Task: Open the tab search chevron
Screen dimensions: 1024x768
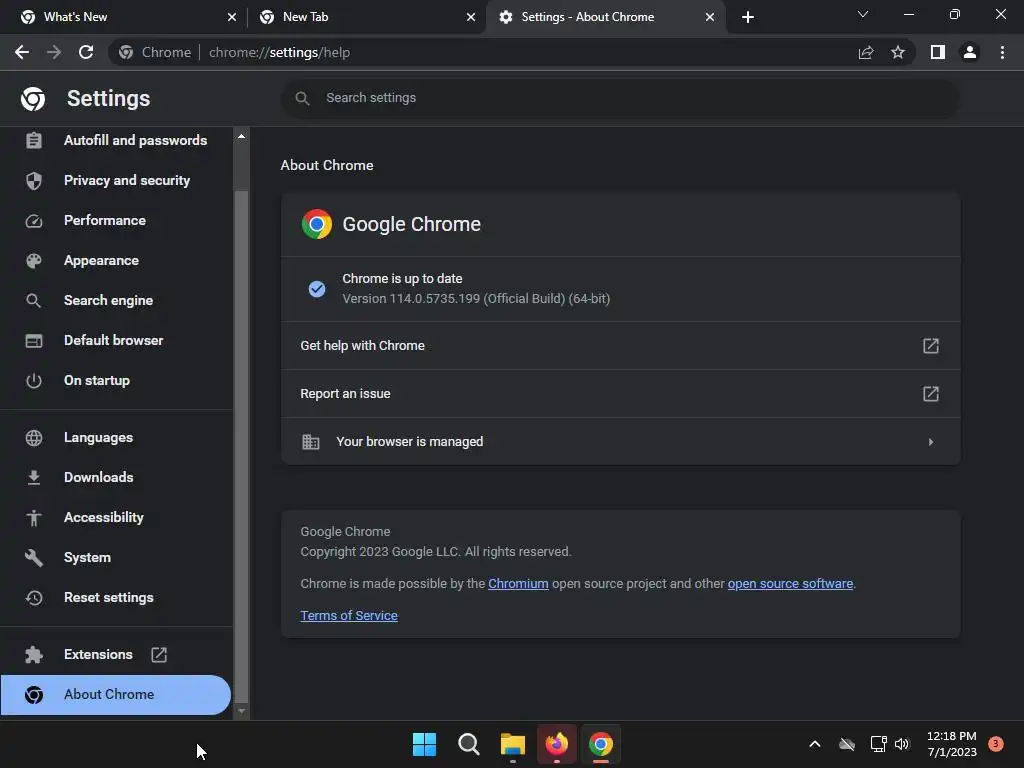Action: click(863, 14)
